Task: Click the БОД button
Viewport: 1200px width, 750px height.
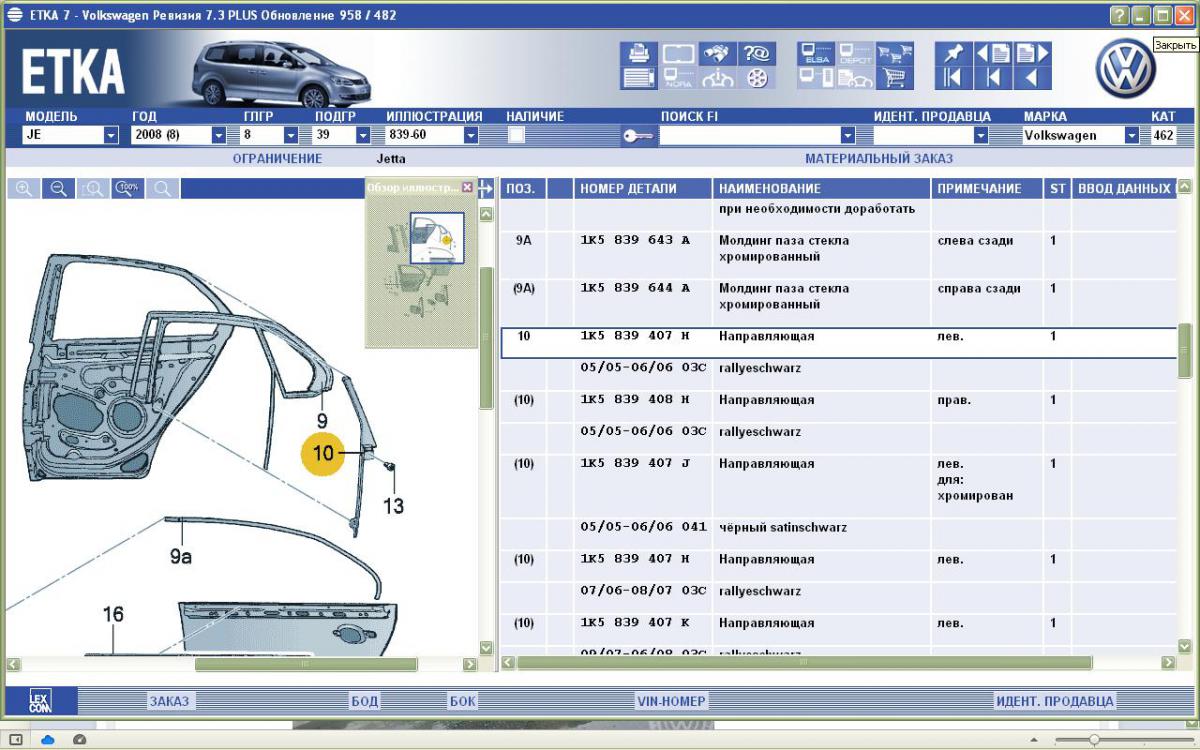Action: [x=365, y=701]
